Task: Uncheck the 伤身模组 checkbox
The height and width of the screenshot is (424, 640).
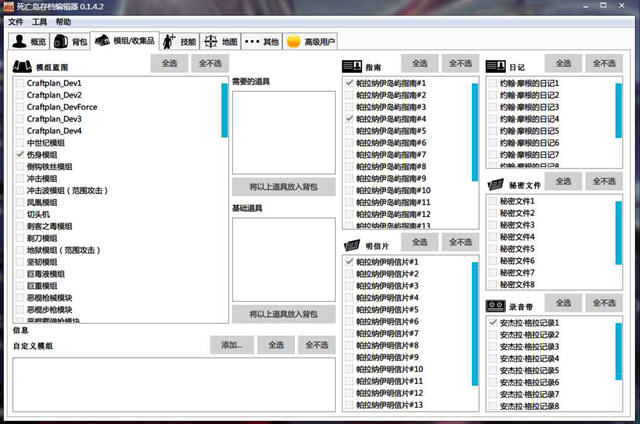Action: pos(20,155)
